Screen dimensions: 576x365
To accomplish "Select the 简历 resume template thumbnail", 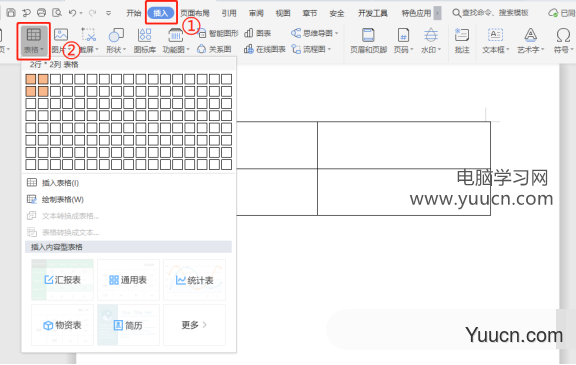I will click(128, 325).
